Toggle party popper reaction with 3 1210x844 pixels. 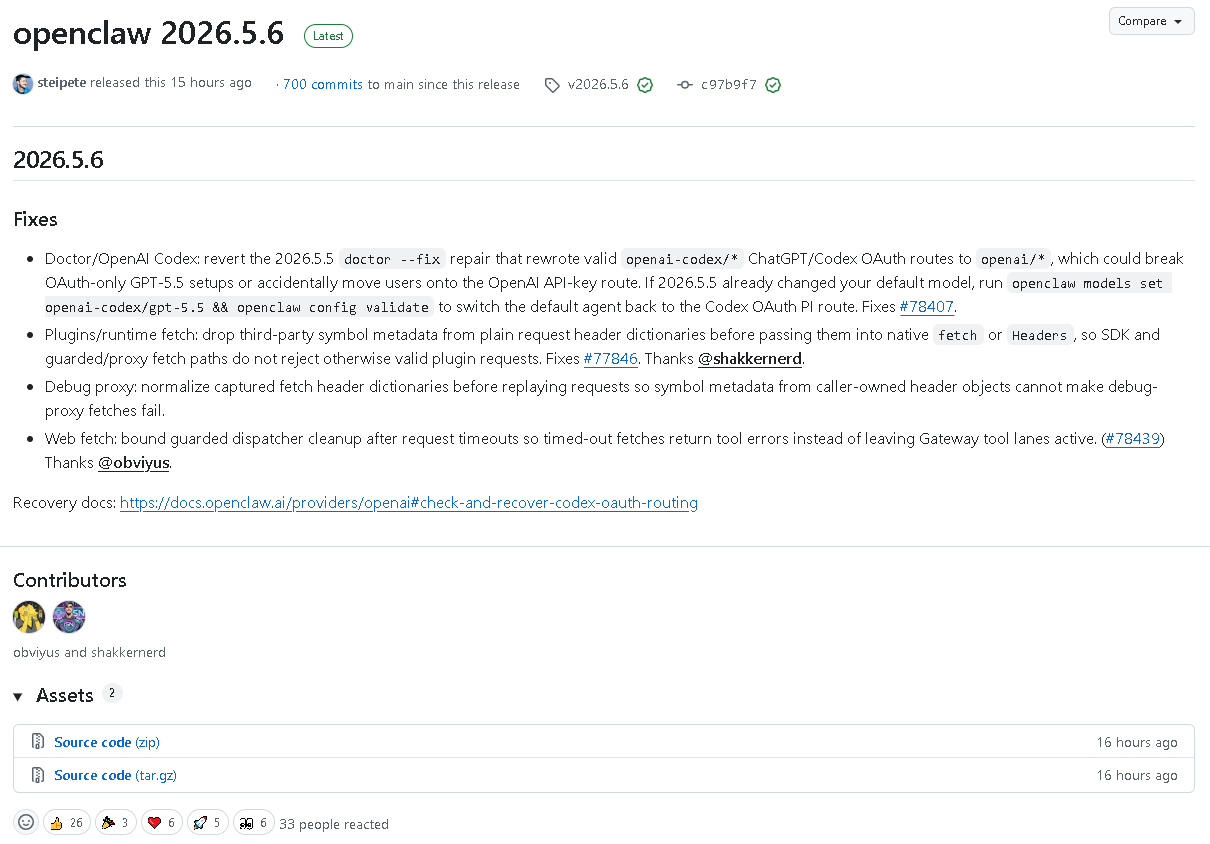coord(116,822)
